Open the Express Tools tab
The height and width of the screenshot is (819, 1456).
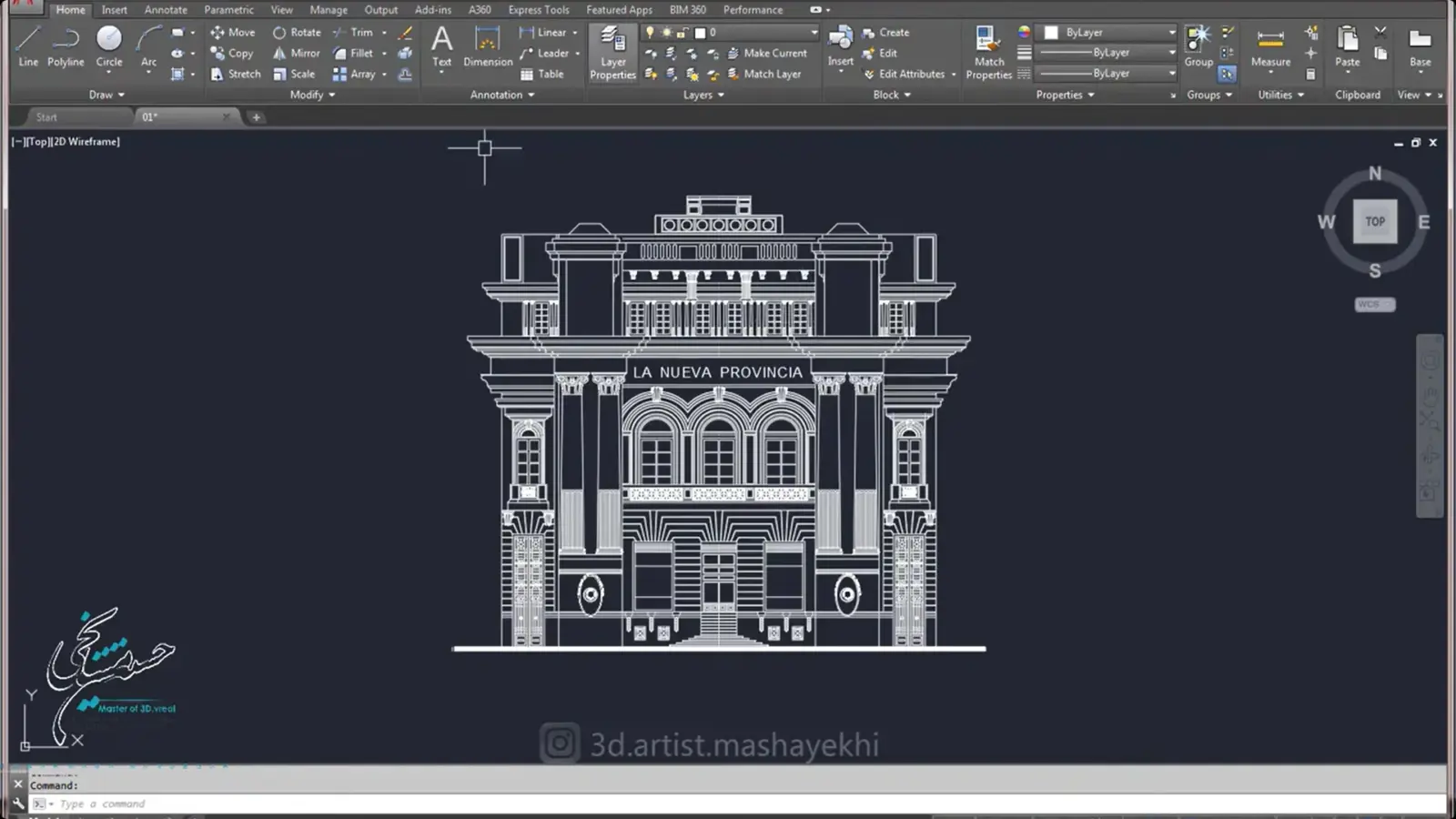click(539, 10)
